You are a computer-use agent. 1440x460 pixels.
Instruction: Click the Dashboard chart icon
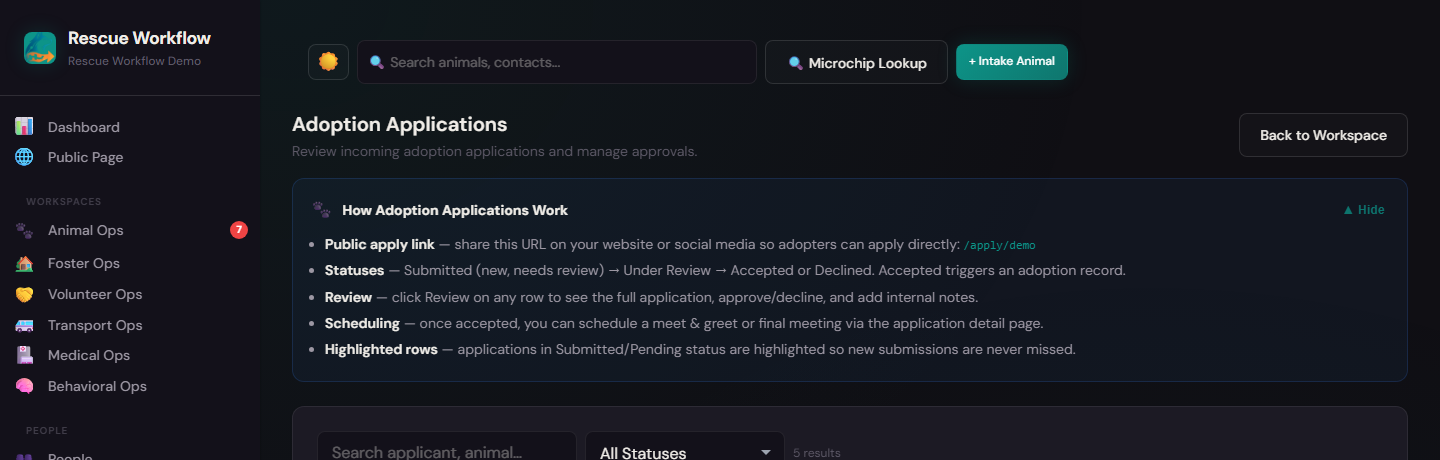pos(24,127)
